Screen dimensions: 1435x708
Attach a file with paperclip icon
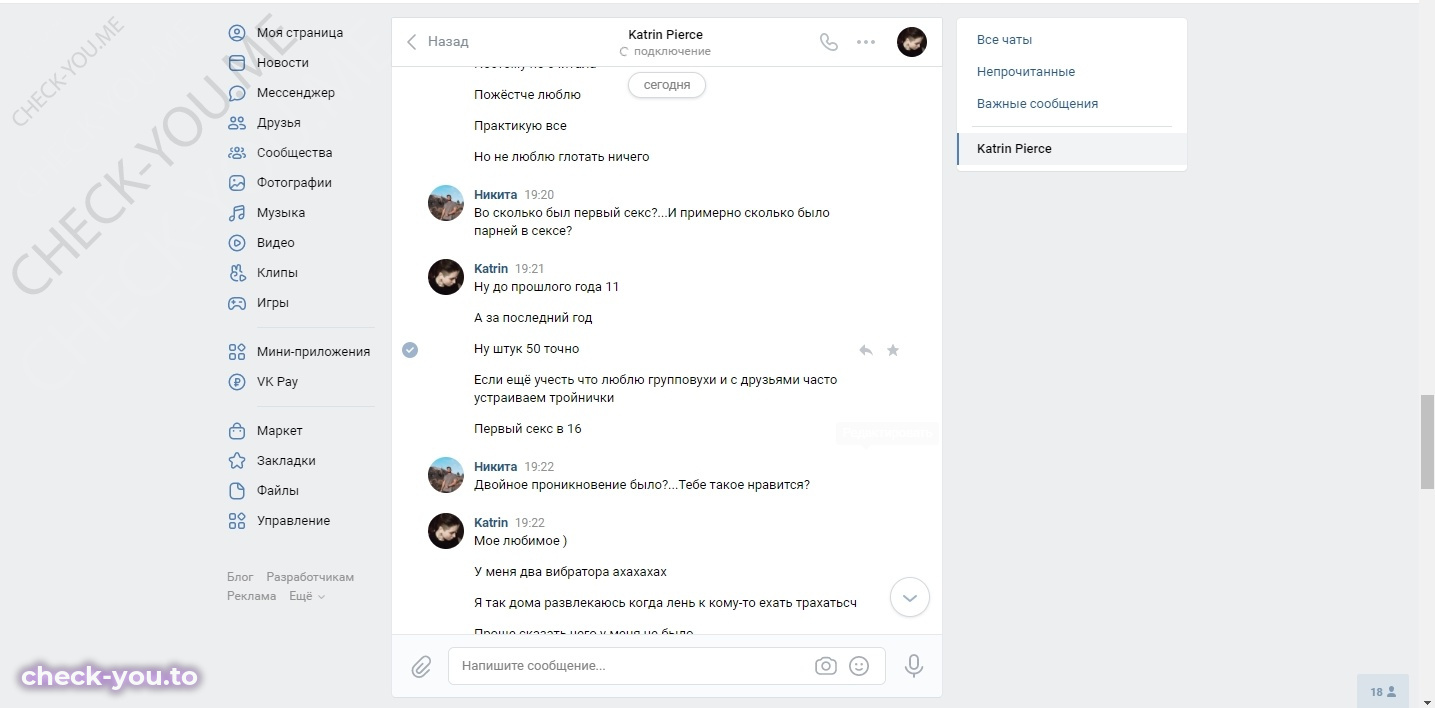[421, 666]
